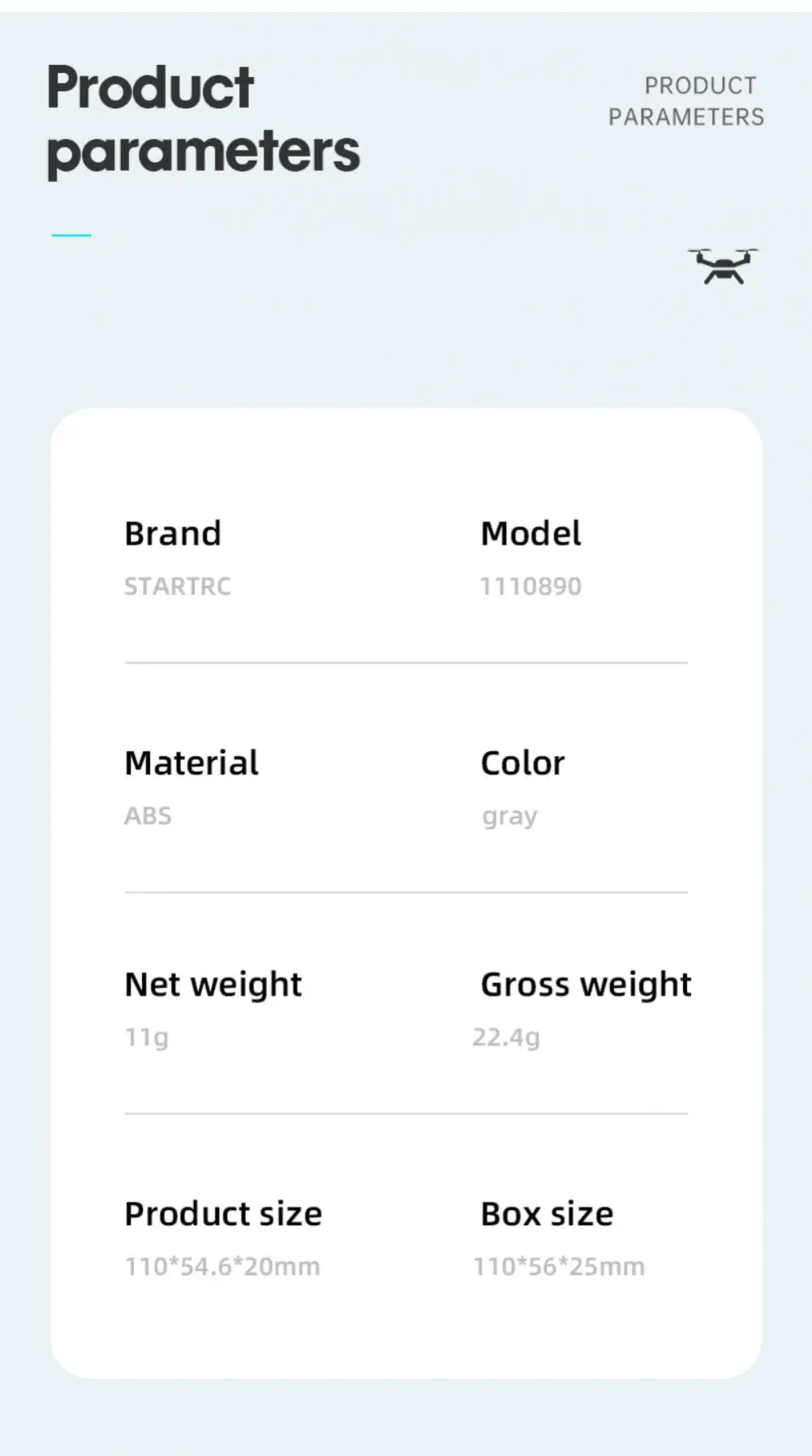Click the uppercase PRODUCT PARAMETERS caption
The width and height of the screenshot is (812, 1456).
pos(686,102)
